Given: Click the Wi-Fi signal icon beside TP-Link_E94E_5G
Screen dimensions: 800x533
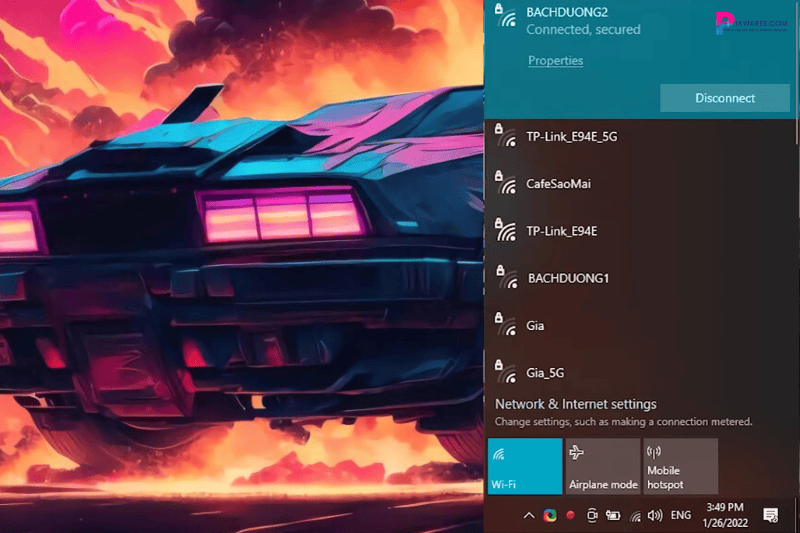Looking at the screenshot, I should (x=505, y=136).
